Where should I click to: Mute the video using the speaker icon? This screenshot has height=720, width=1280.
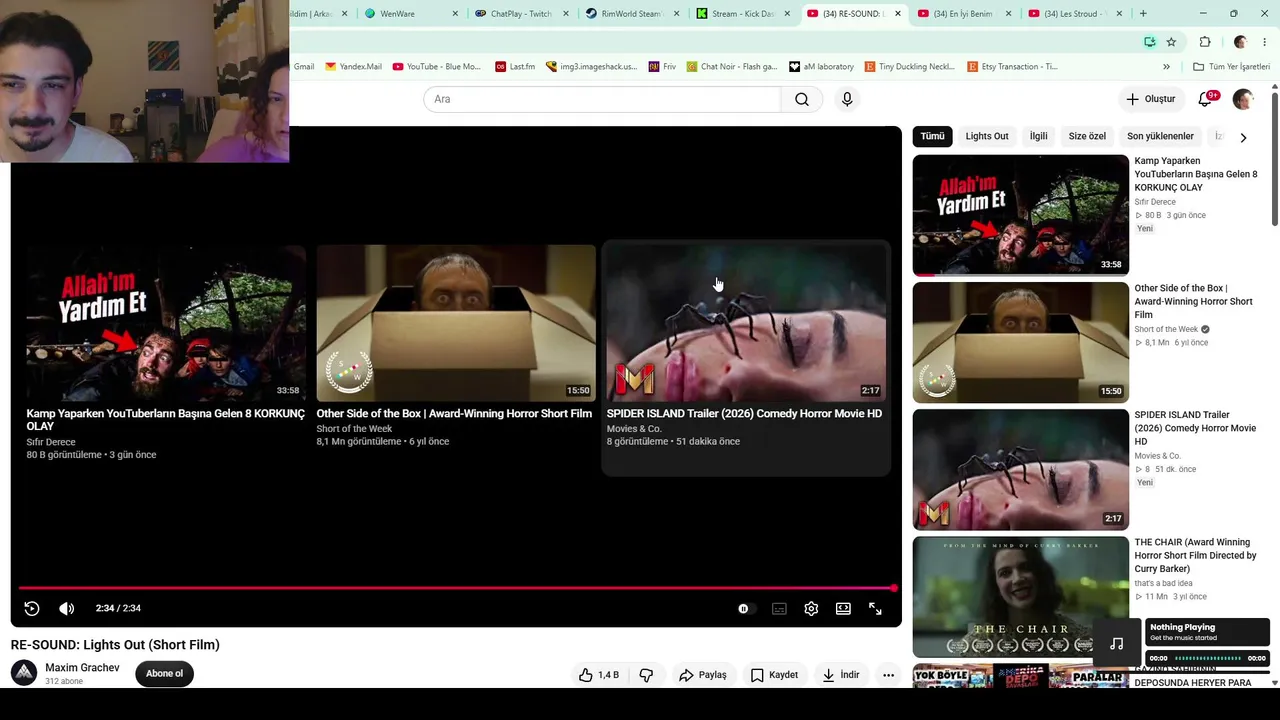pyautogui.click(x=67, y=608)
